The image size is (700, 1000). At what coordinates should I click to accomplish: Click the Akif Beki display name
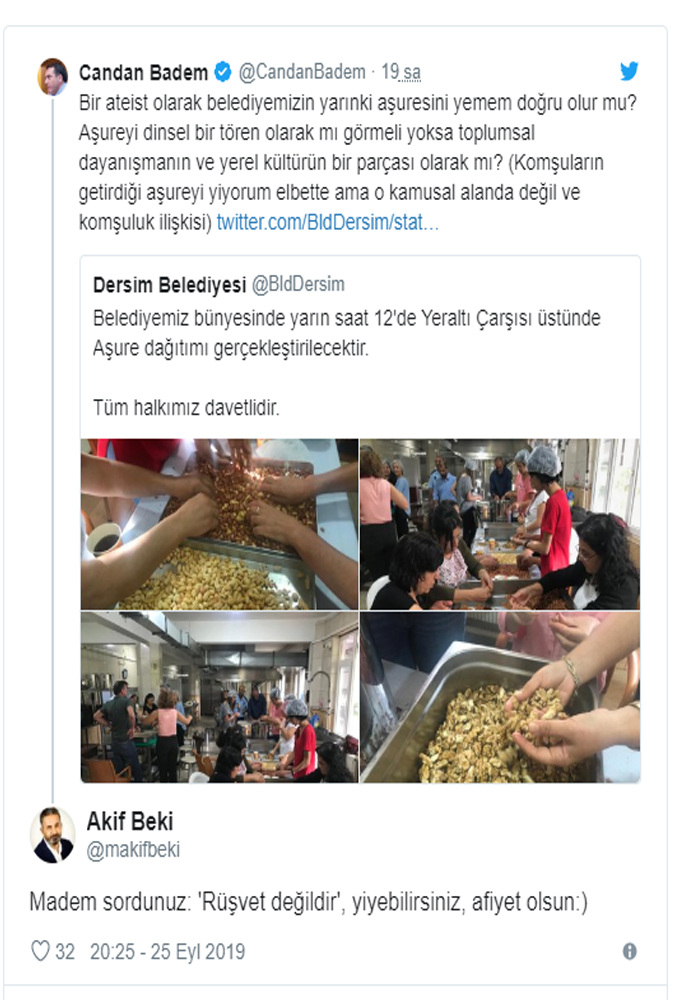[130, 821]
